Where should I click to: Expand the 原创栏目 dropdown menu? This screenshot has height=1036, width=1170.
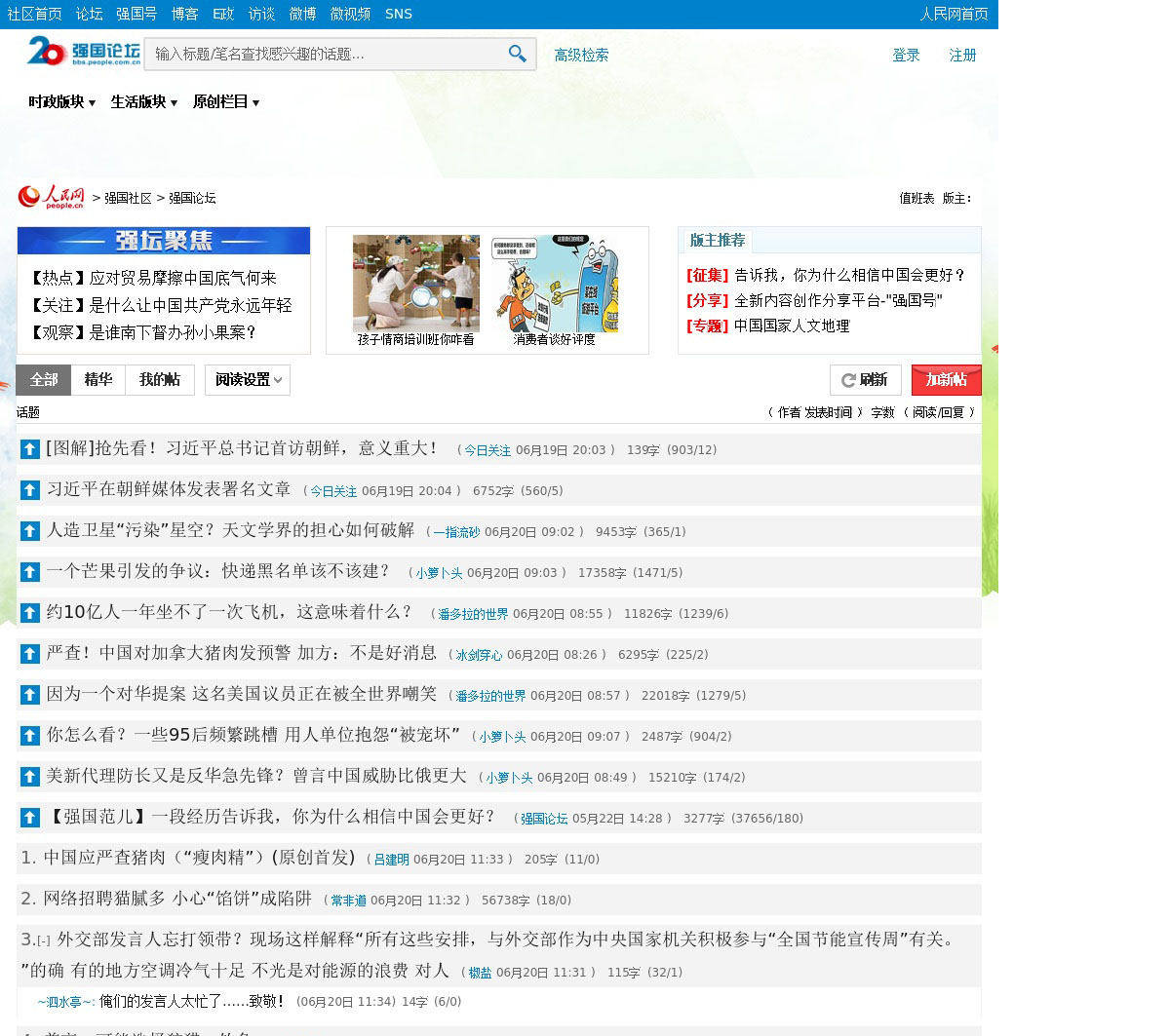pos(226,102)
